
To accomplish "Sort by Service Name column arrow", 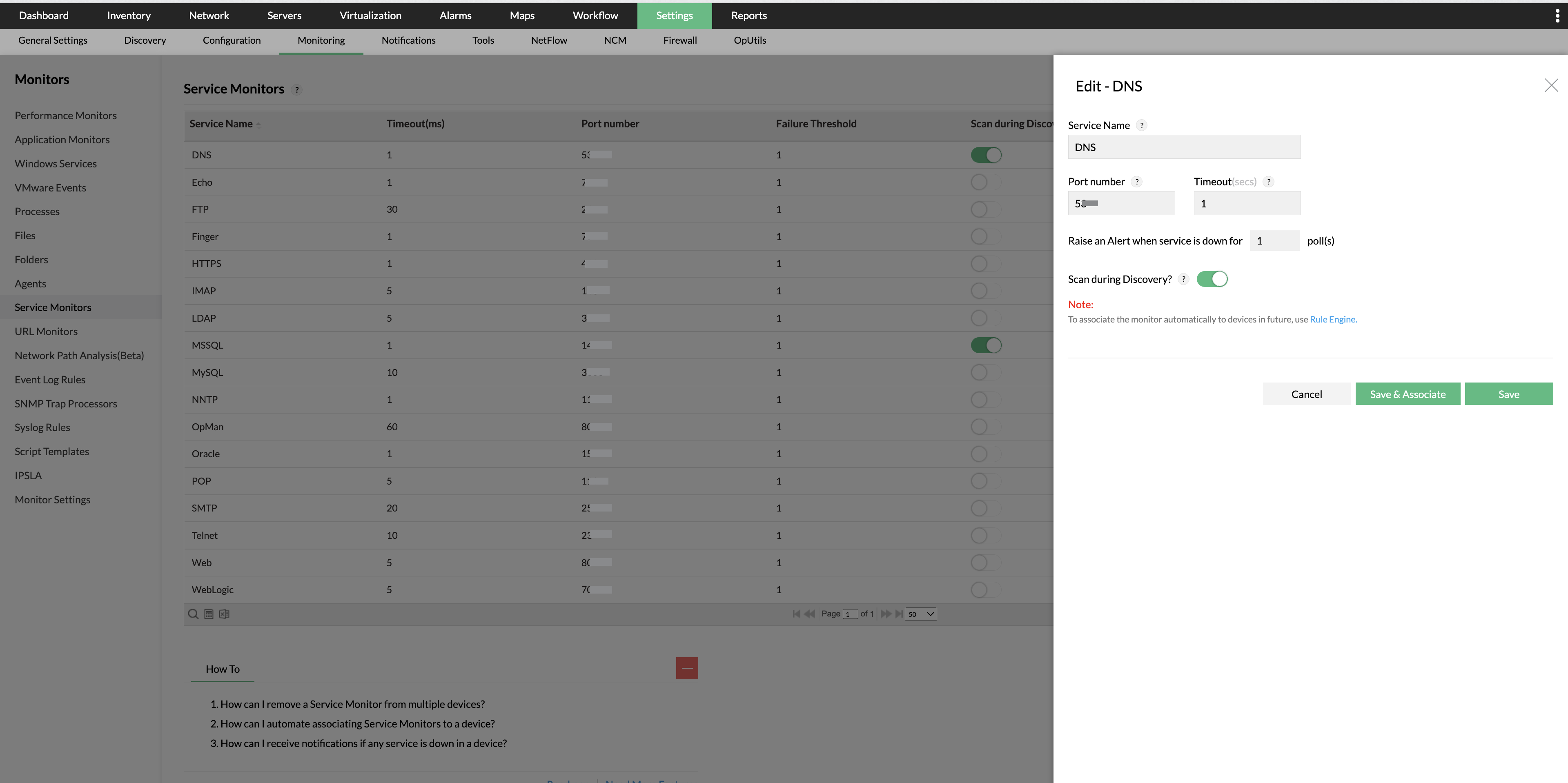I will (259, 125).
